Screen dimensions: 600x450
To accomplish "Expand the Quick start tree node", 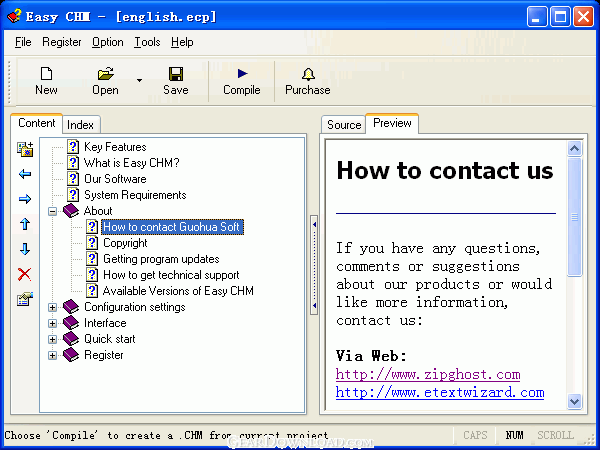I will pos(52,339).
